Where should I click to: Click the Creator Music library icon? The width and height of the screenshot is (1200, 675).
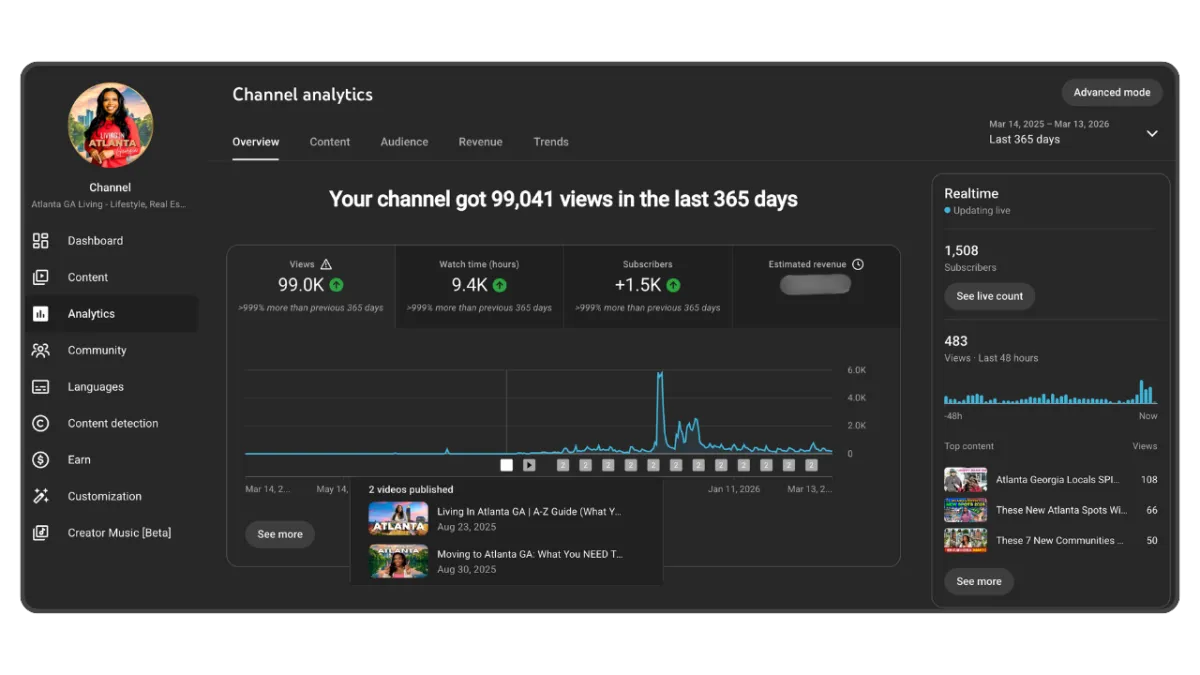point(40,533)
